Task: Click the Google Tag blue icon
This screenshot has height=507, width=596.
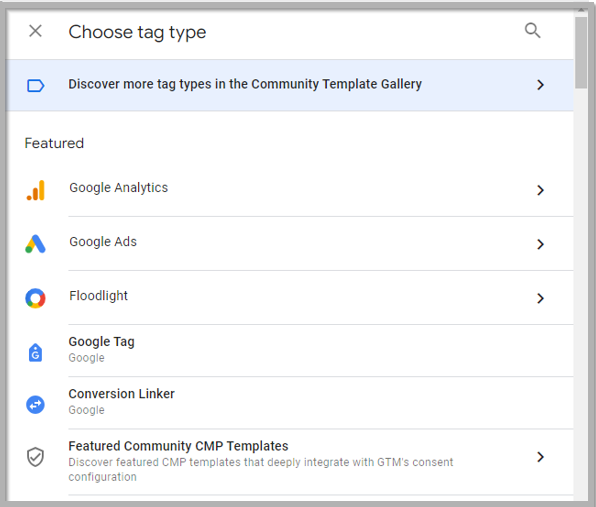Action: point(35,353)
